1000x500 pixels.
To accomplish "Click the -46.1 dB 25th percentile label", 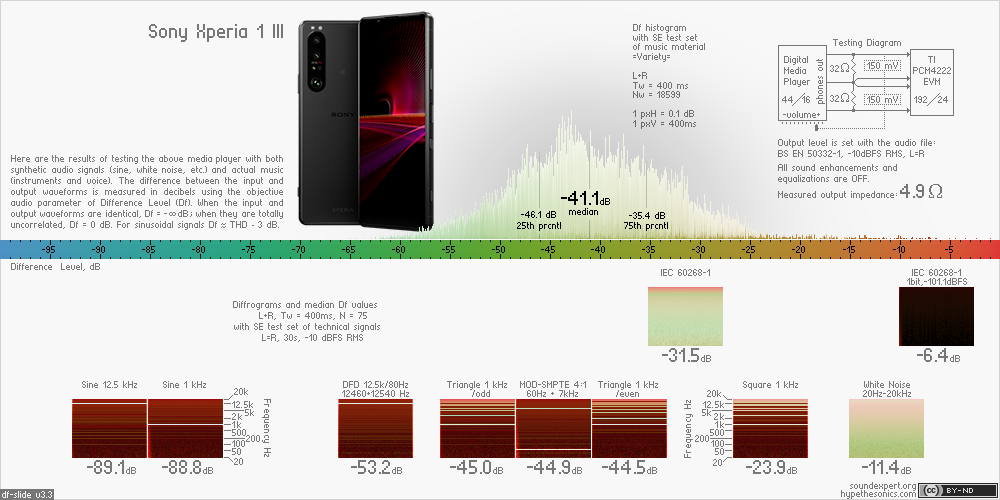I will [539, 215].
